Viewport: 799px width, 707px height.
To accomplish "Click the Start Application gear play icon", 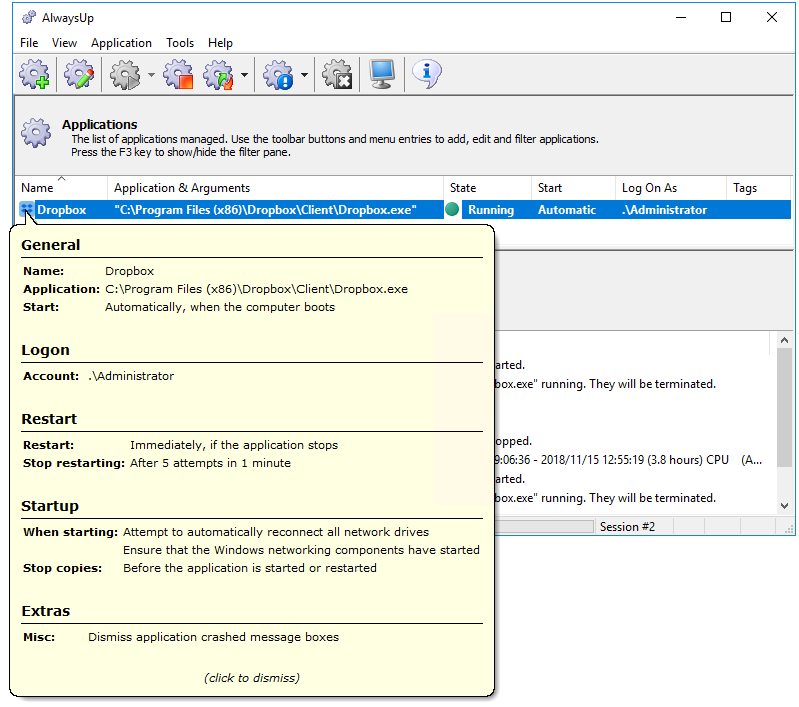I will (x=125, y=74).
